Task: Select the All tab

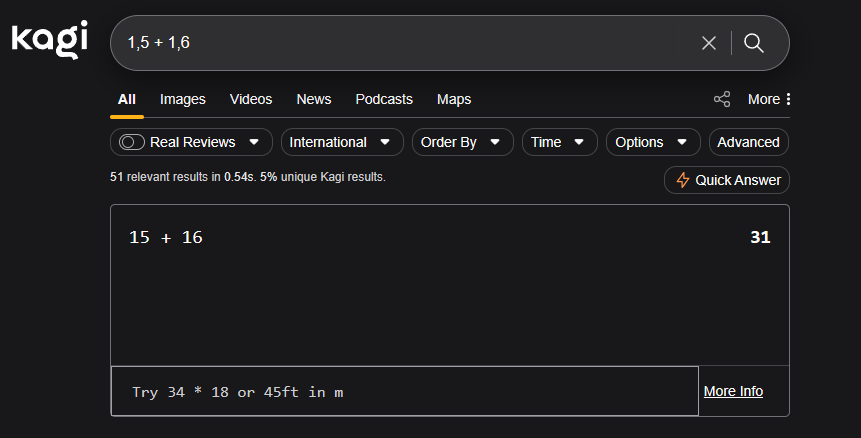Action: (127, 99)
